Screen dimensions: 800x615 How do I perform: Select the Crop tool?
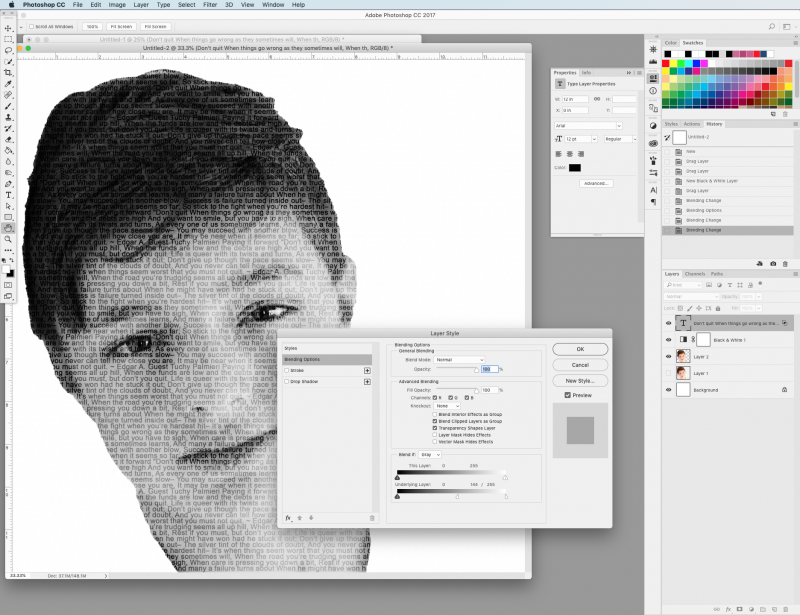tap(8, 73)
